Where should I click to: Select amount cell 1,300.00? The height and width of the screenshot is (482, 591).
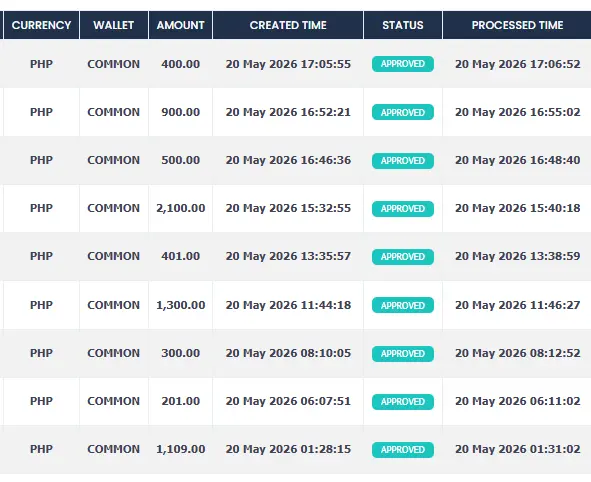[x=181, y=305]
